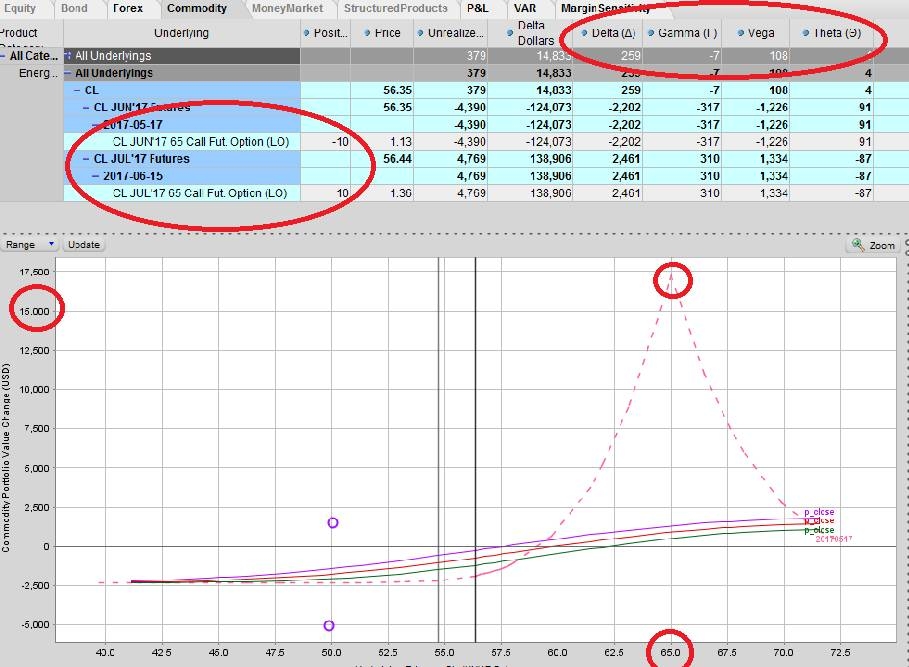Click the purple circle marker above the zero line

pos(333,523)
